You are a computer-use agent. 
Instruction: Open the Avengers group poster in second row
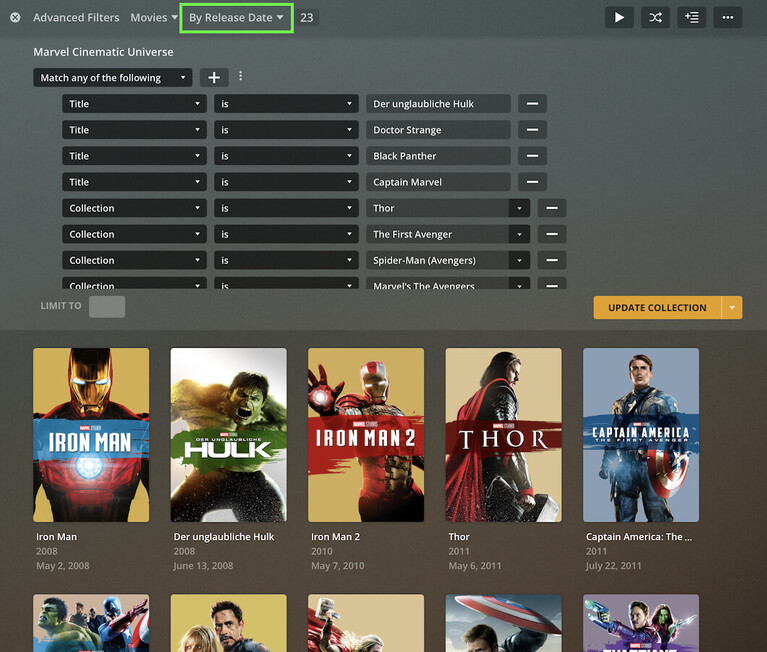coord(91,623)
